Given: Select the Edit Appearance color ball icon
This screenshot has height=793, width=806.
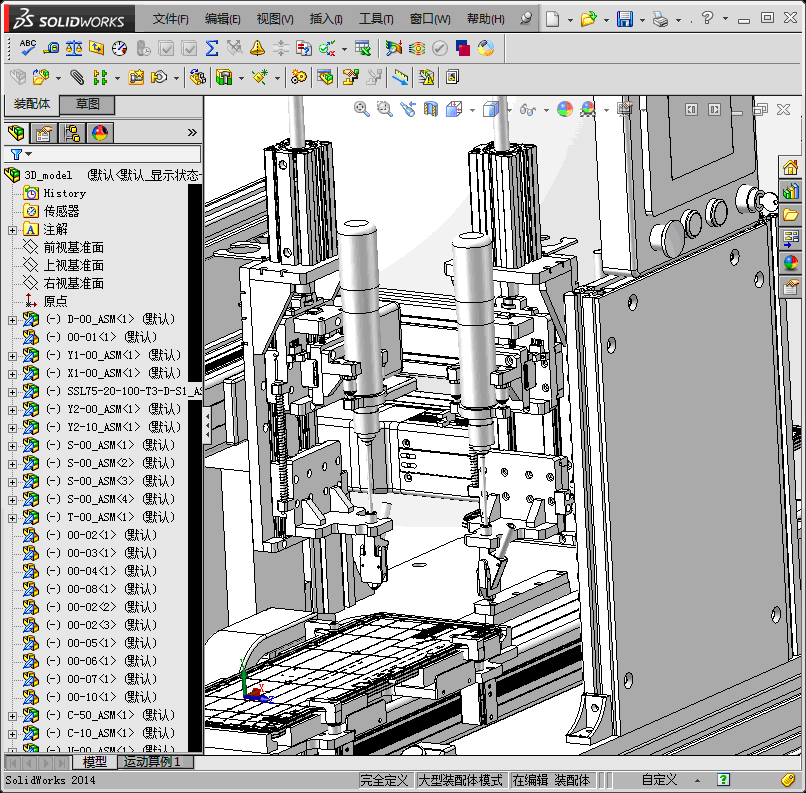Looking at the screenshot, I should pos(564,109).
